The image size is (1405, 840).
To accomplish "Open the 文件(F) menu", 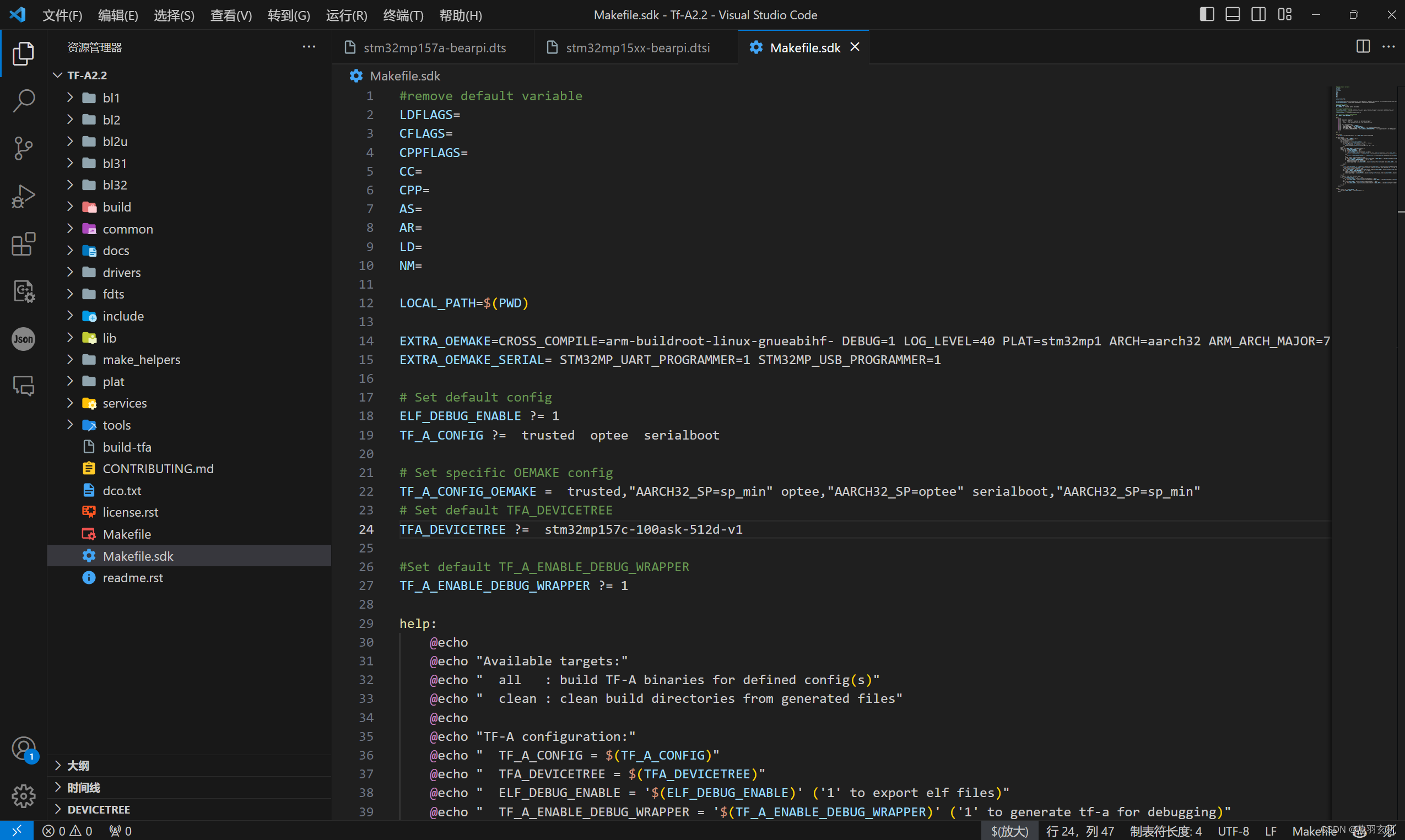I will coord(62,15).
